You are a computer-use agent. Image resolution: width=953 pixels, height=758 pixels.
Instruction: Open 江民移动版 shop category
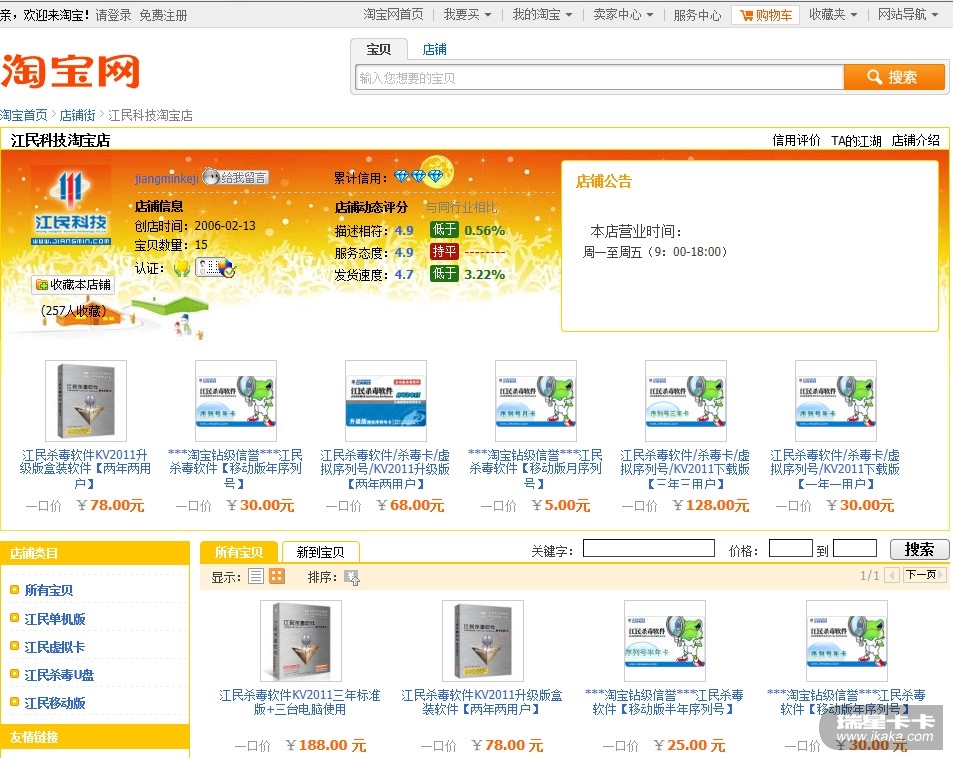coord(55,703)
